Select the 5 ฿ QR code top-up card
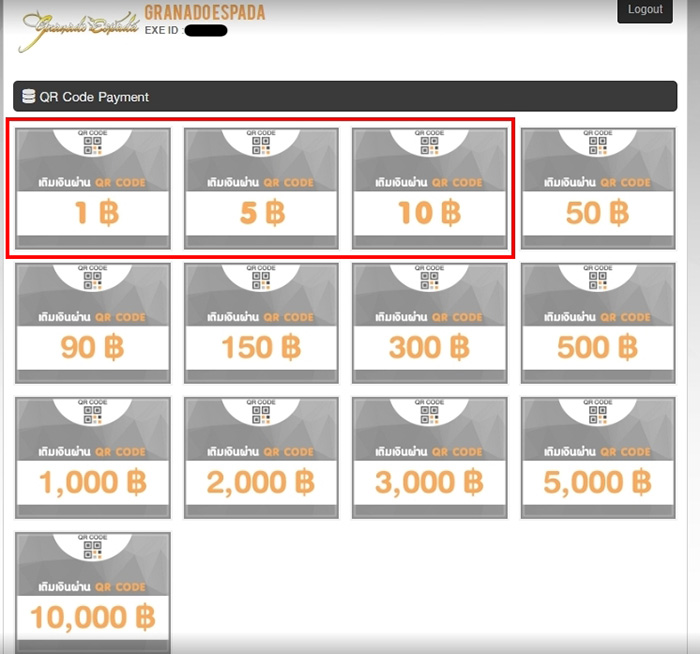Screen dimensions: 700x654 click(x=261, y=188)
